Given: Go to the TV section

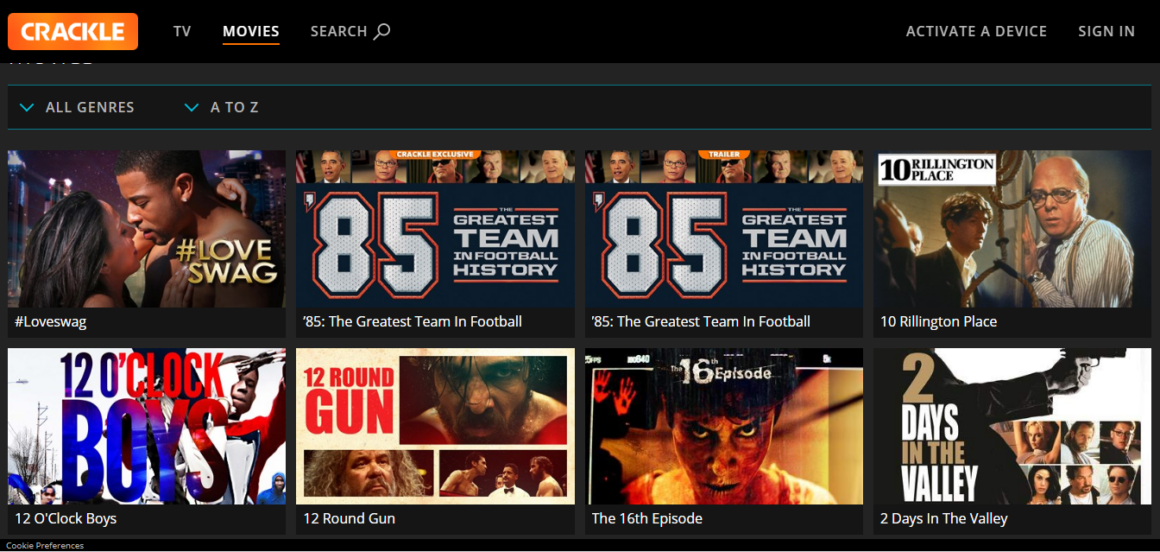Looking at the screenshot, I should pyautogui.click(x=182, y=31).
